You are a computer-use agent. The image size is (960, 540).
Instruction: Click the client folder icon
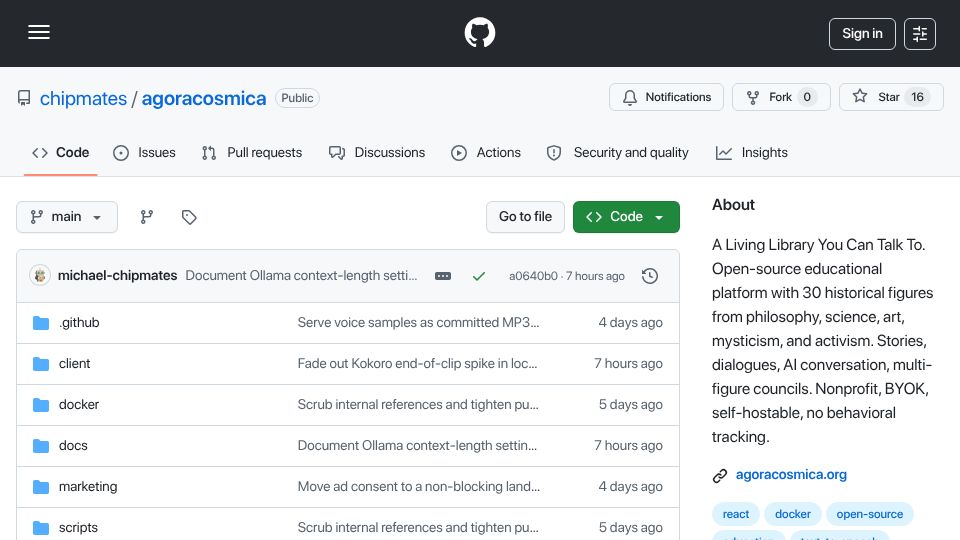coord(40,364)
